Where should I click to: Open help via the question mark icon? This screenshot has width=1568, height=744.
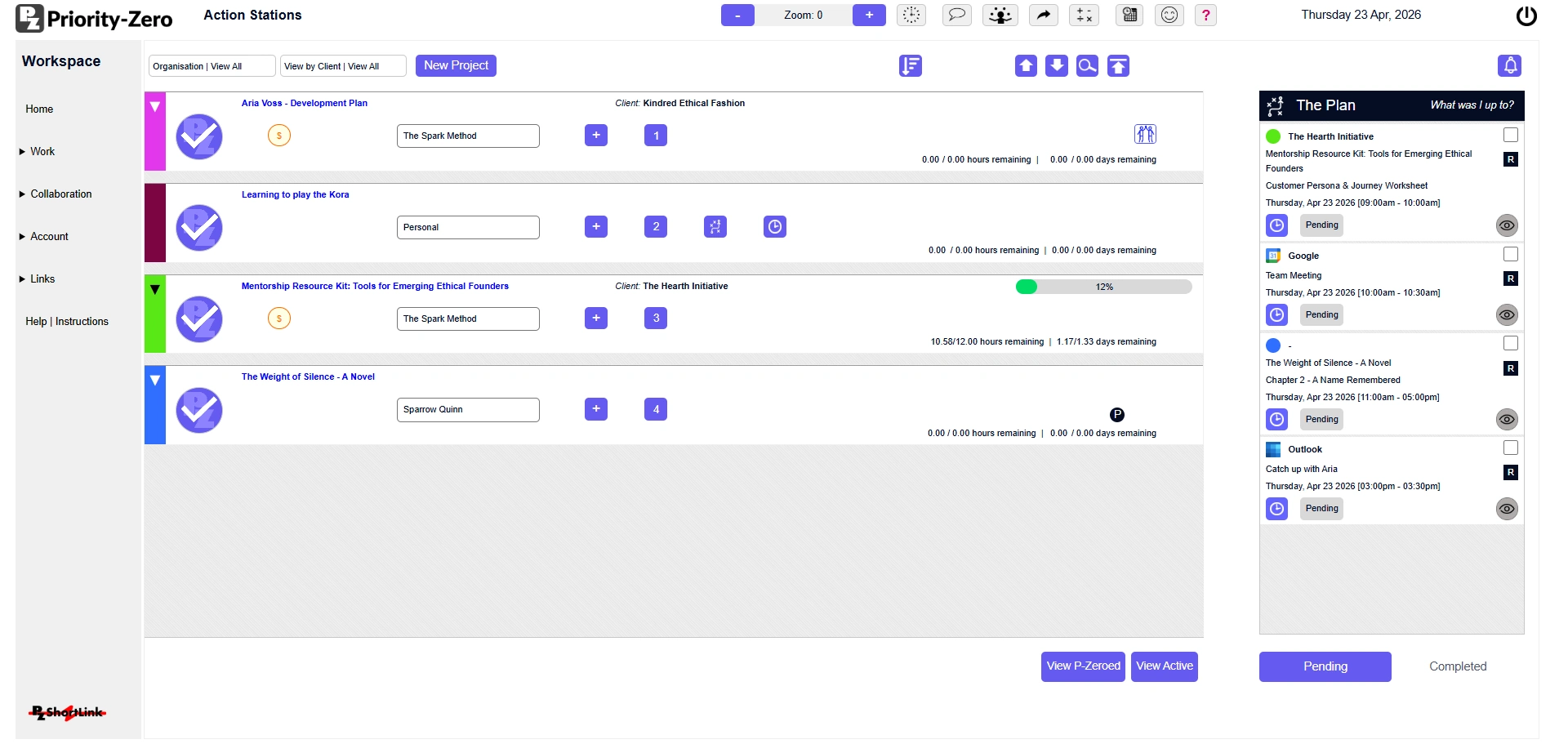pos(1206,15)
